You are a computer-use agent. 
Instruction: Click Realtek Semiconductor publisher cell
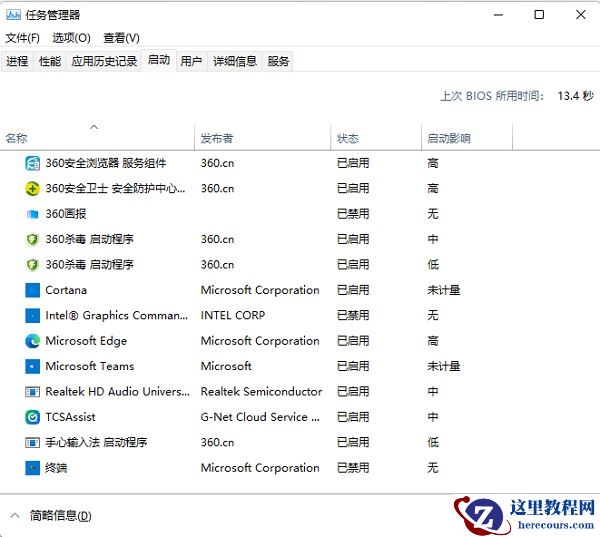262,392
